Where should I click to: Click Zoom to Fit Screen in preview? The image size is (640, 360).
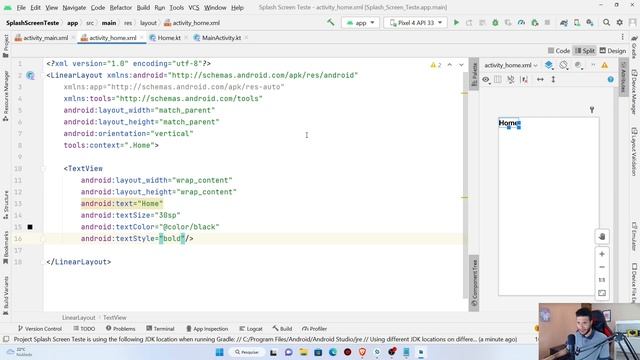pyautogui.click(x=602, y=293)
